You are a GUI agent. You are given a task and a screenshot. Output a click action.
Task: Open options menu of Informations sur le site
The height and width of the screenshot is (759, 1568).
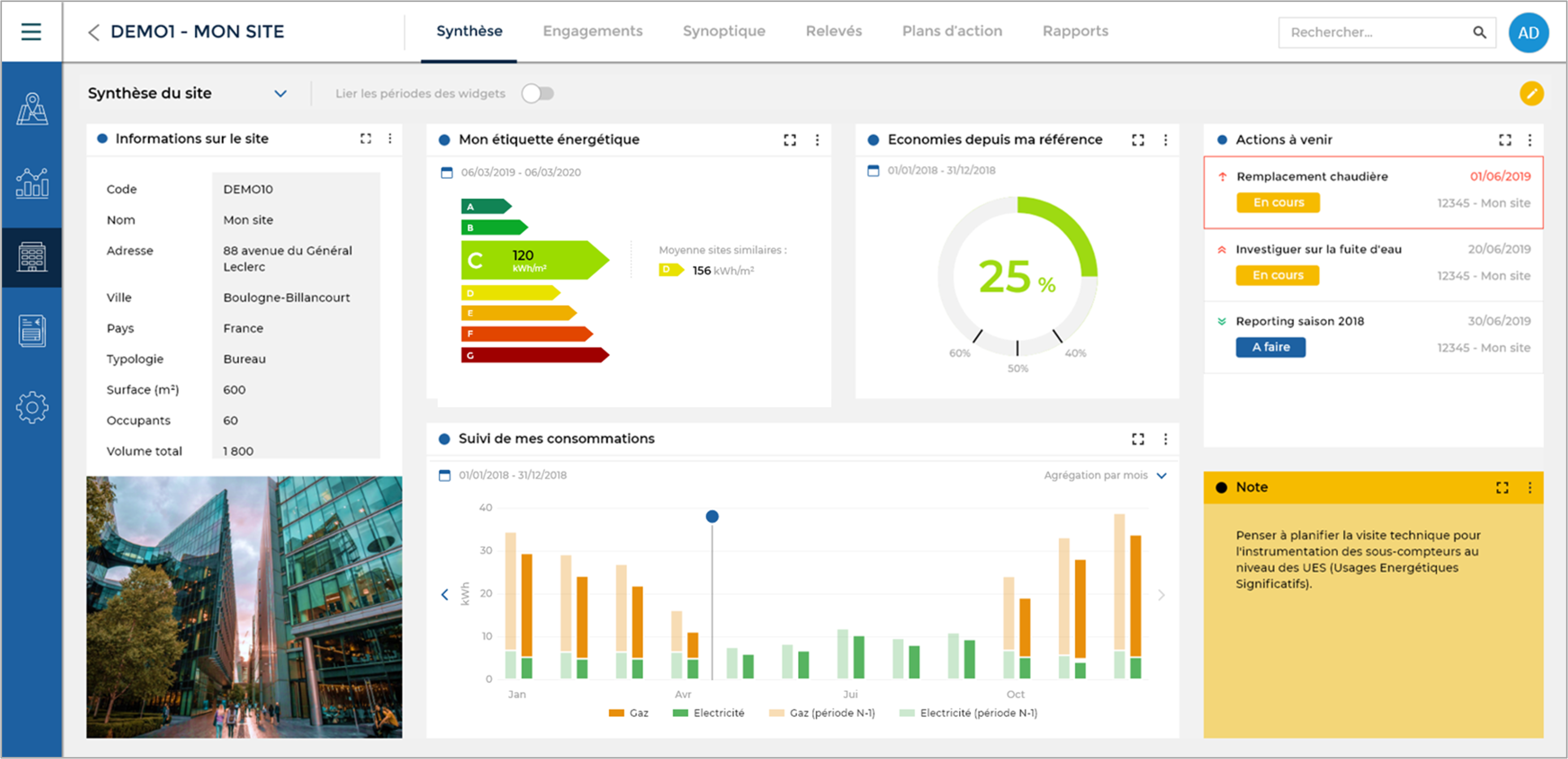390,139
